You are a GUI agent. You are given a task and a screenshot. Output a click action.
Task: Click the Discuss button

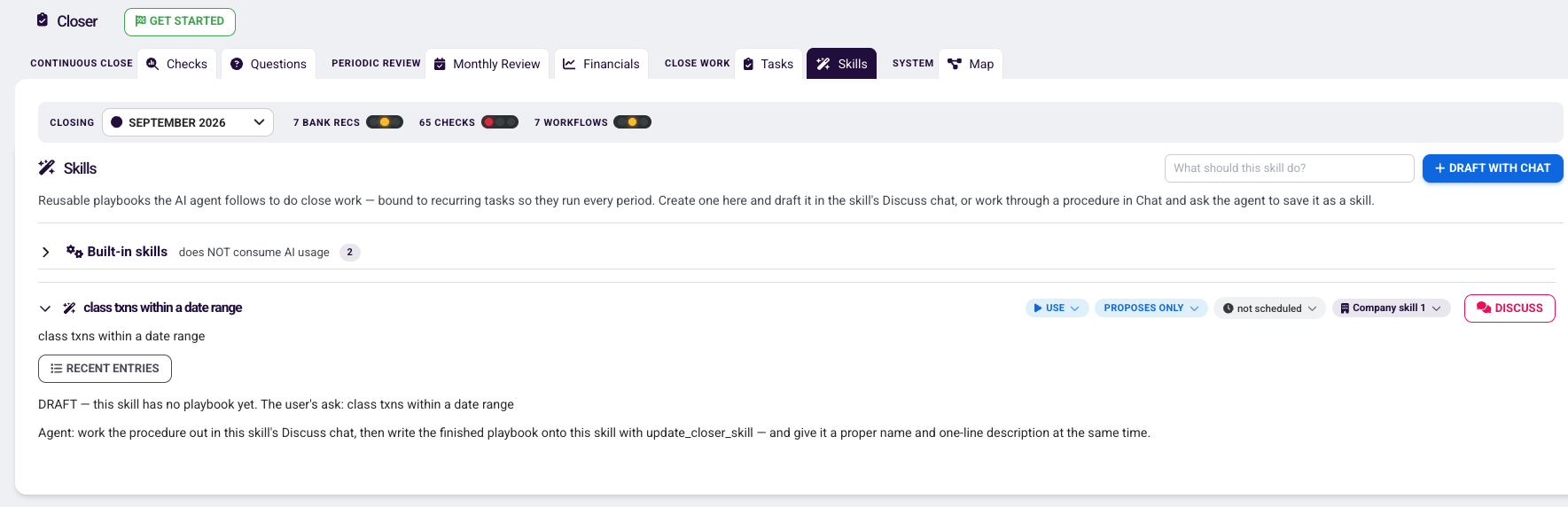(x=1509, y=308)
